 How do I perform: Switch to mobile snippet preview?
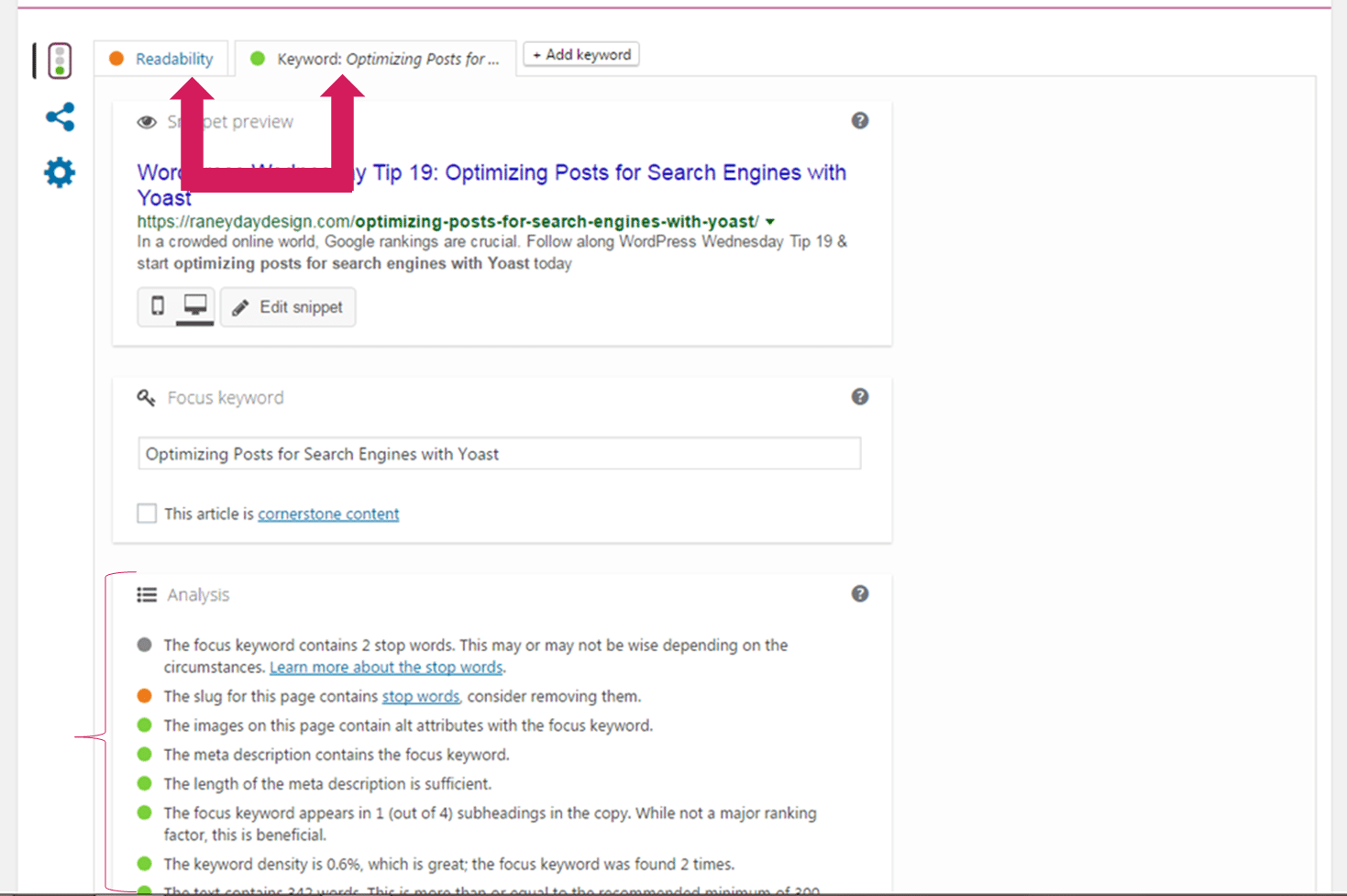pyautogui.click(x=158, y=306)
